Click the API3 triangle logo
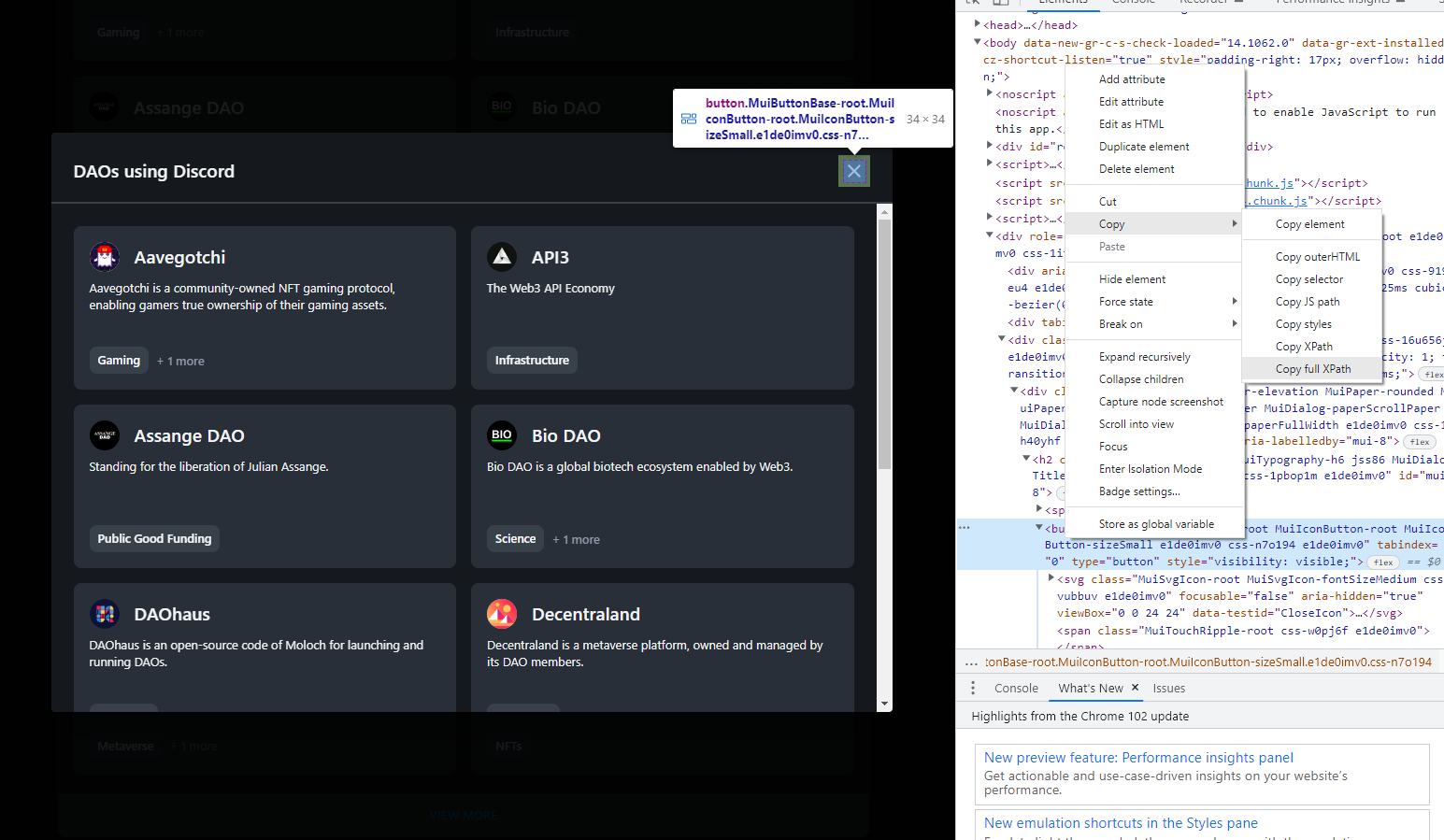The width and height of the screenshot is (1444, 840). tap(502, 257)
